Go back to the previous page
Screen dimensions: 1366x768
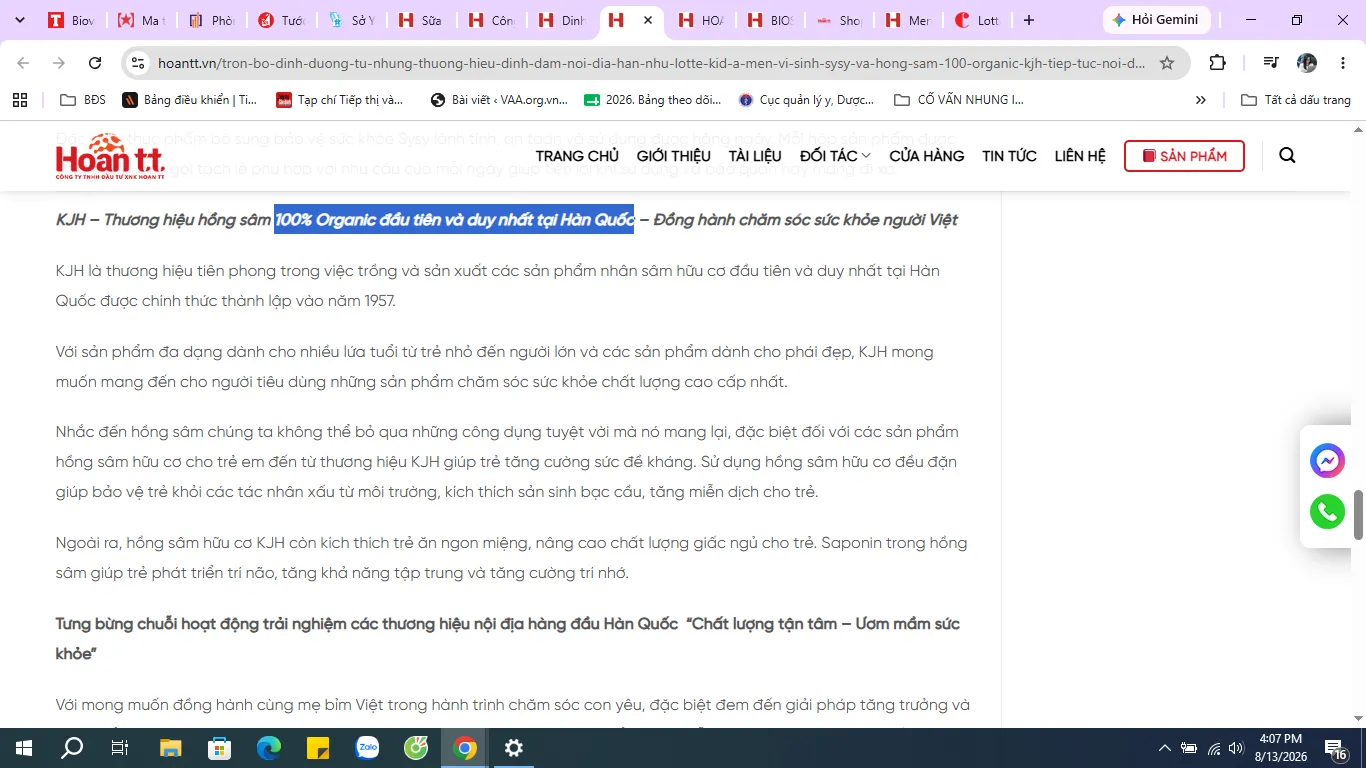tap(23, 63)
